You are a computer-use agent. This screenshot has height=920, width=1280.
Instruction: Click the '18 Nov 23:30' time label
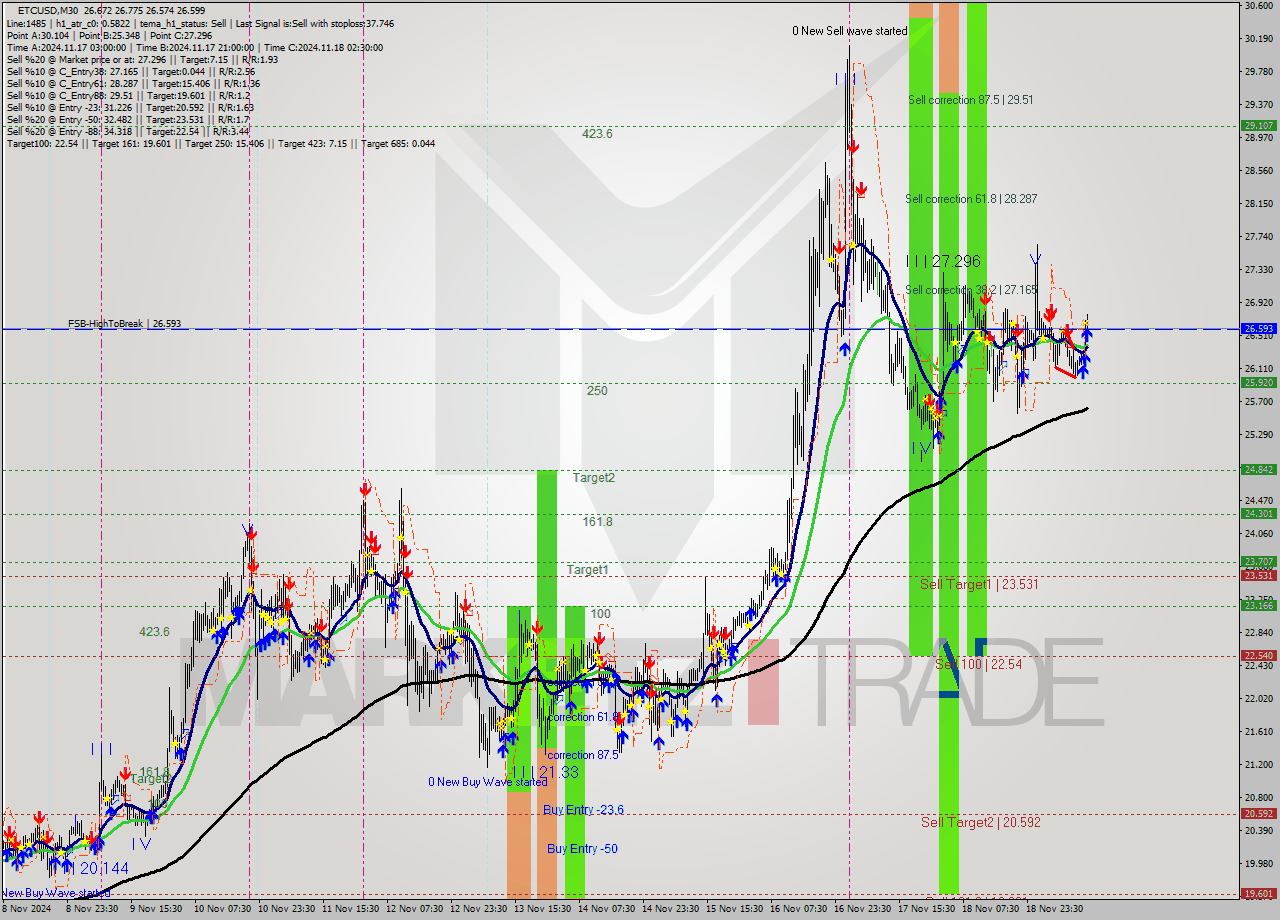tap(1055, 909)
